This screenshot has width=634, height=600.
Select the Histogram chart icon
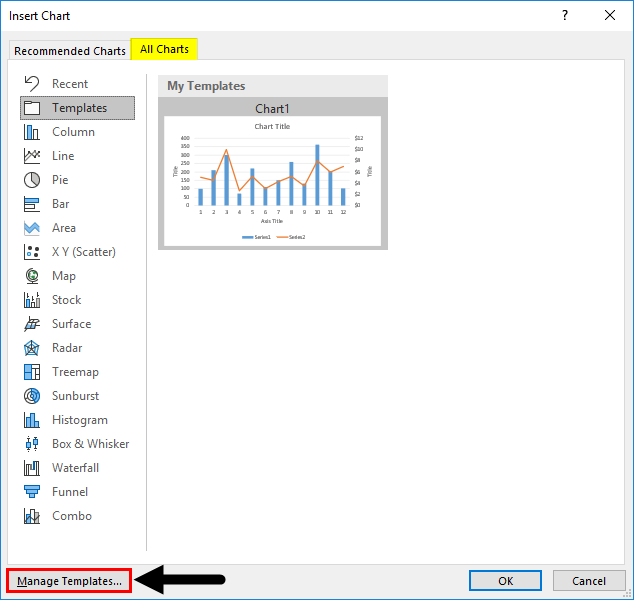click(x=32, y=420)
